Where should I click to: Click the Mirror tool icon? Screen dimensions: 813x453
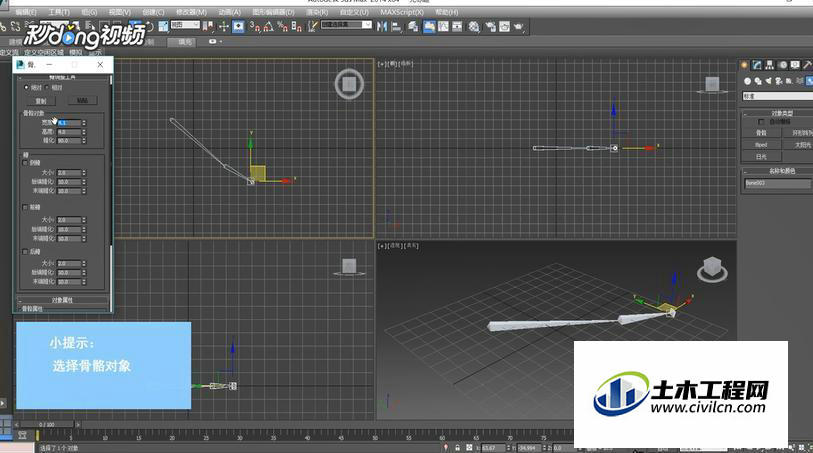(x=382, y=26)
